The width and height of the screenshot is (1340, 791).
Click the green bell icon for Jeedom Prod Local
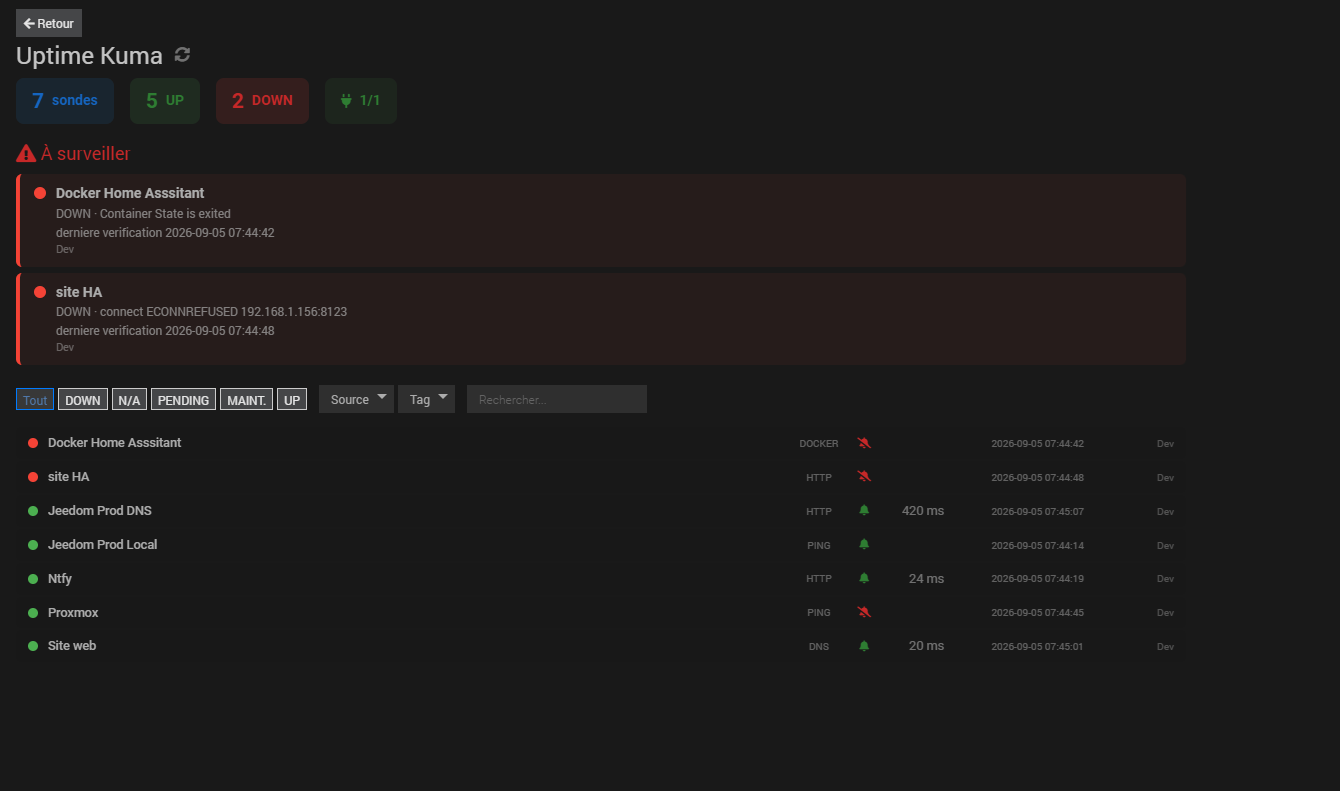click(864, 545)
